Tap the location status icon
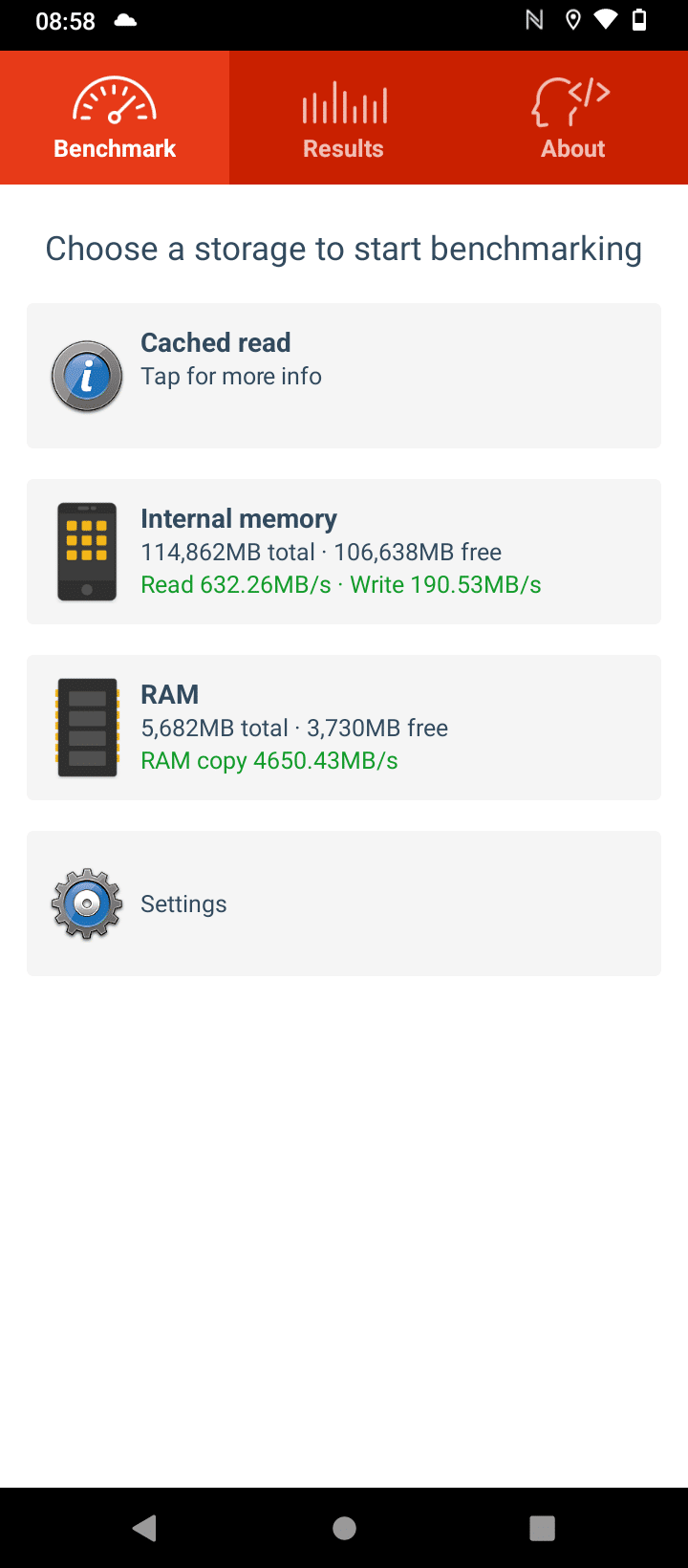Image resolution: width=688 pixels, height=1568 pixels. (572, 20)
